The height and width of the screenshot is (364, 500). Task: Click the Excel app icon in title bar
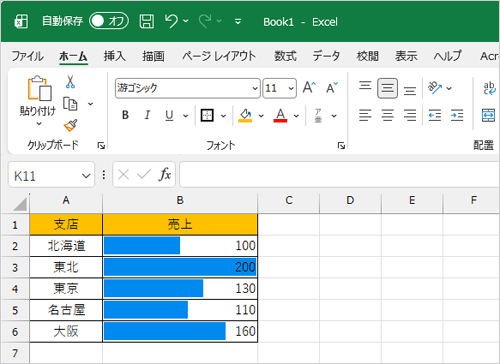coord(21,22)
